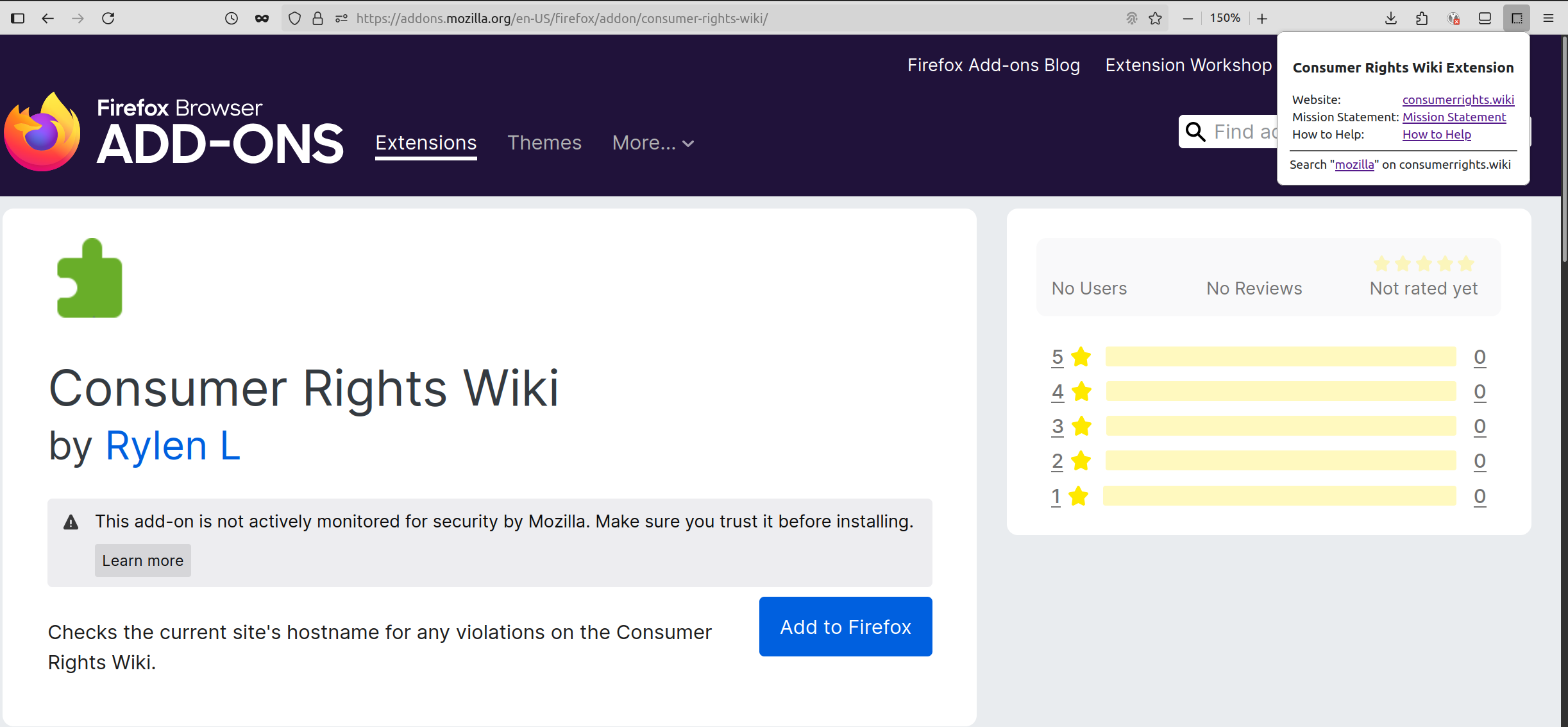Click the Learn more button
Screen dimensions: 1568x727
point(142,560)
